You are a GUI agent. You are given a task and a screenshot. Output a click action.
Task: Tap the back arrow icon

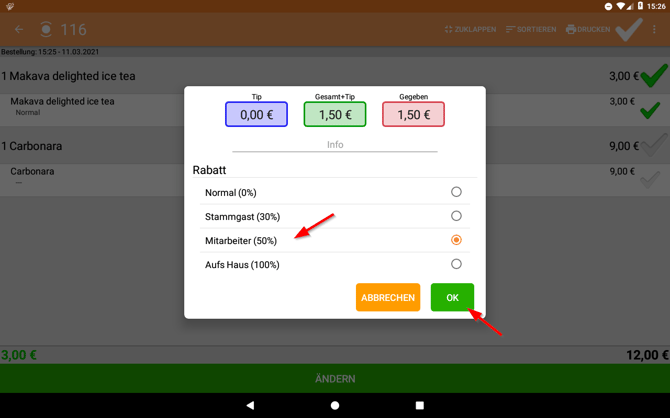click(x=19, y=30)
